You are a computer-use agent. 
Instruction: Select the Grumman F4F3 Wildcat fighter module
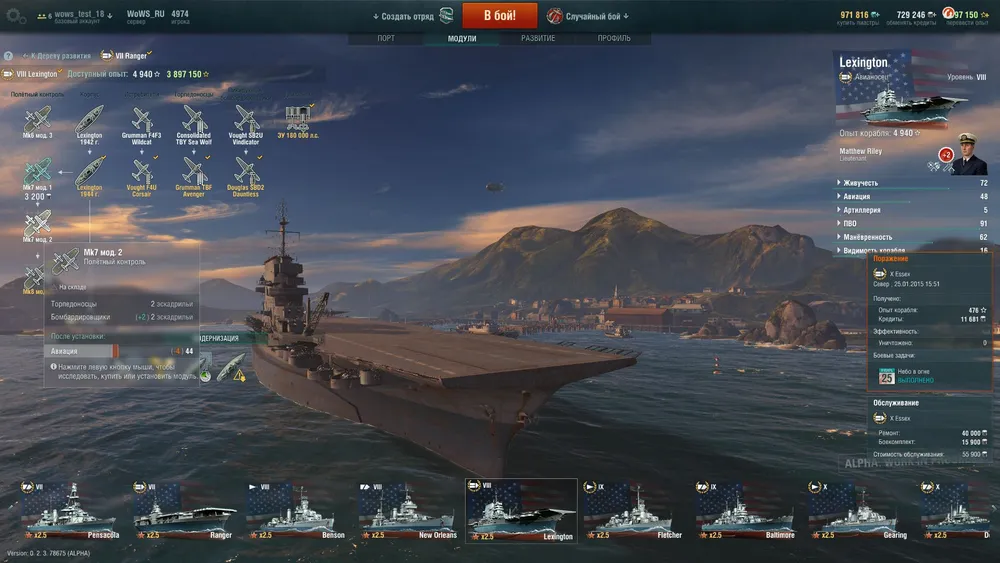pos(141,125)
